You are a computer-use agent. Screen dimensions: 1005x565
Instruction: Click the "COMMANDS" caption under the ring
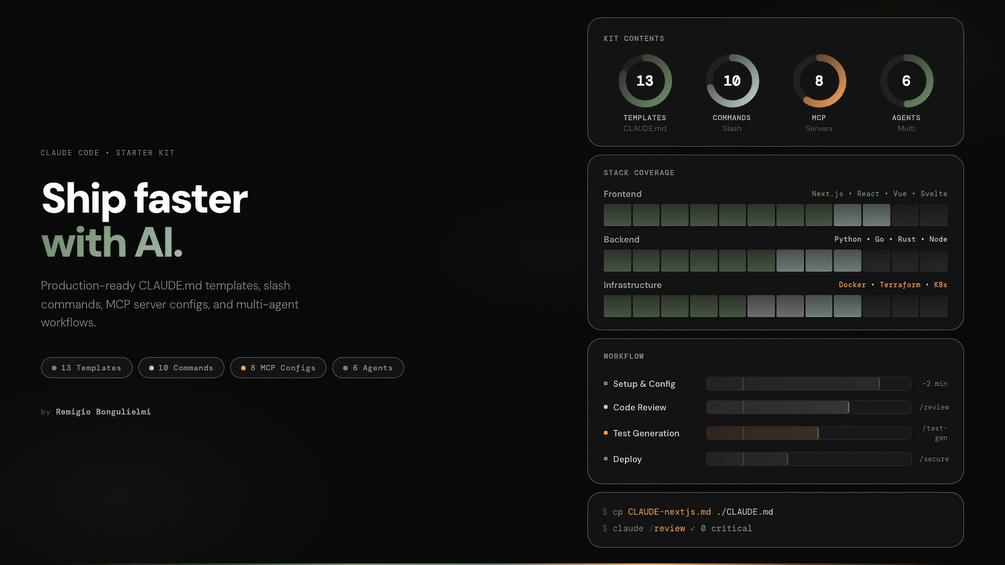[x=732, y=118]
